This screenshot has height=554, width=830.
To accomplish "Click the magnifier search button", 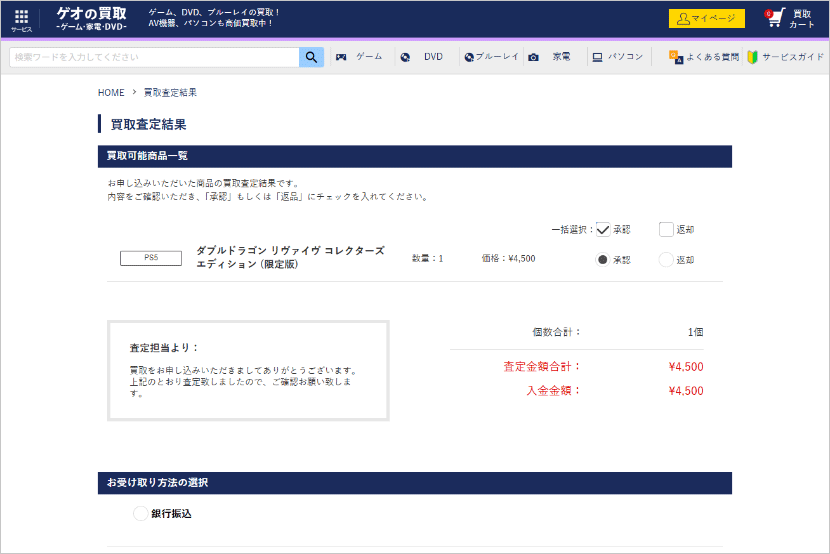I will tap(311, 57).
